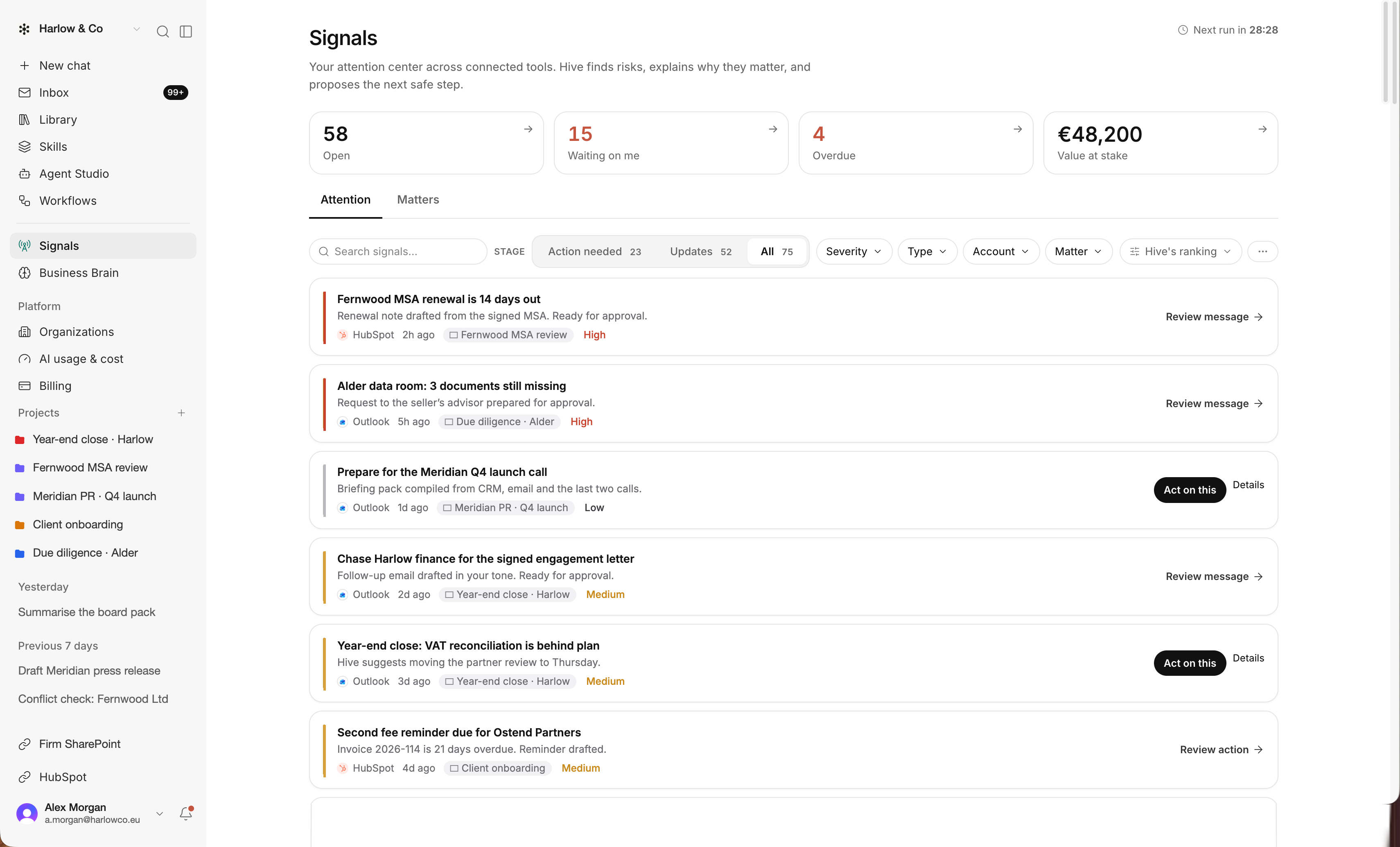Image resolution: width=1400 pixels, height=847 pixels.
Task: Open the Matter filter dropdown
Action: (x=1078, y=251)
